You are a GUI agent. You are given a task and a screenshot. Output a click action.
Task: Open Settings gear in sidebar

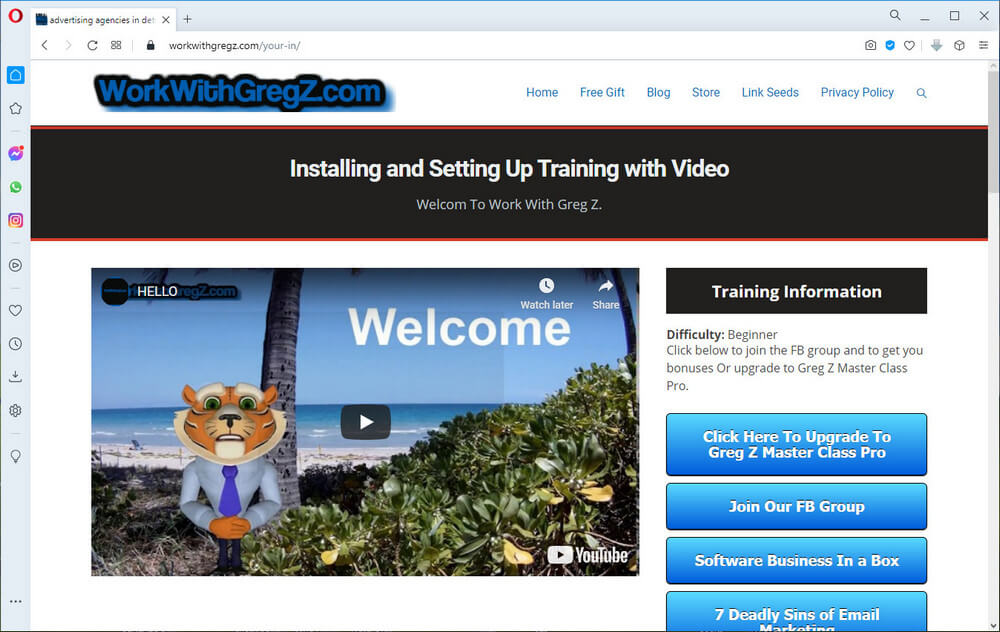[x=15, y=411]
